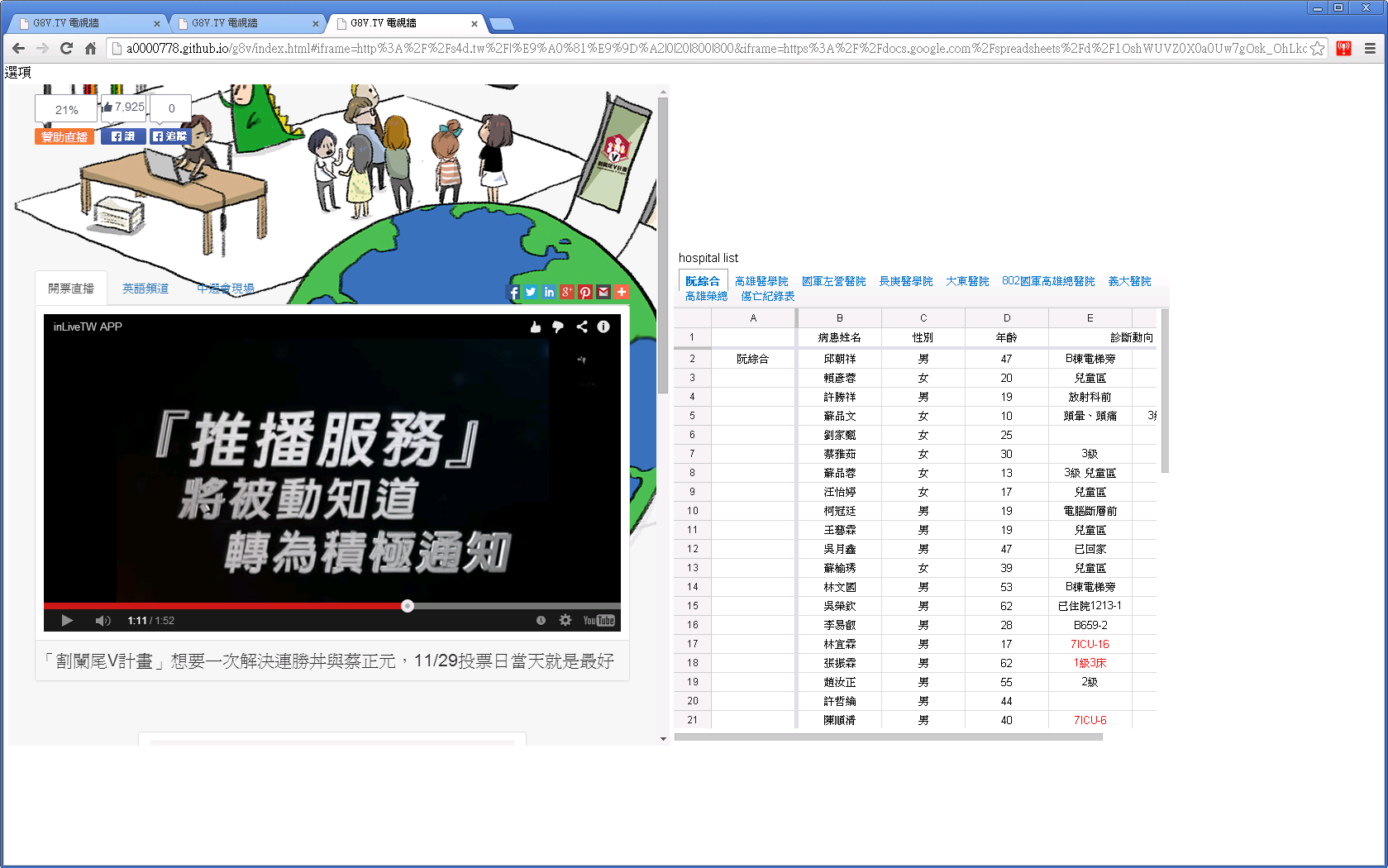
Task: Play the YouTube video
Action: [67, 621]
